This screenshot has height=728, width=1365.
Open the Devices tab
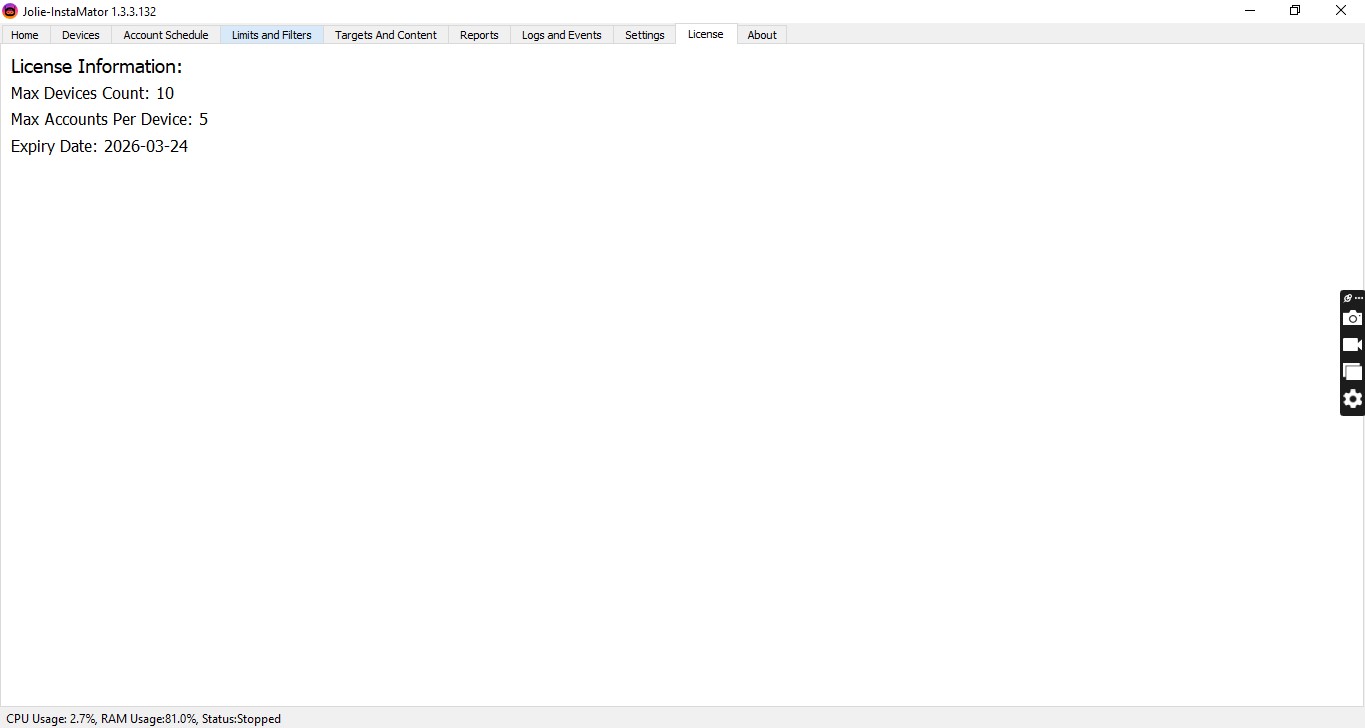(x=81, y=35)
